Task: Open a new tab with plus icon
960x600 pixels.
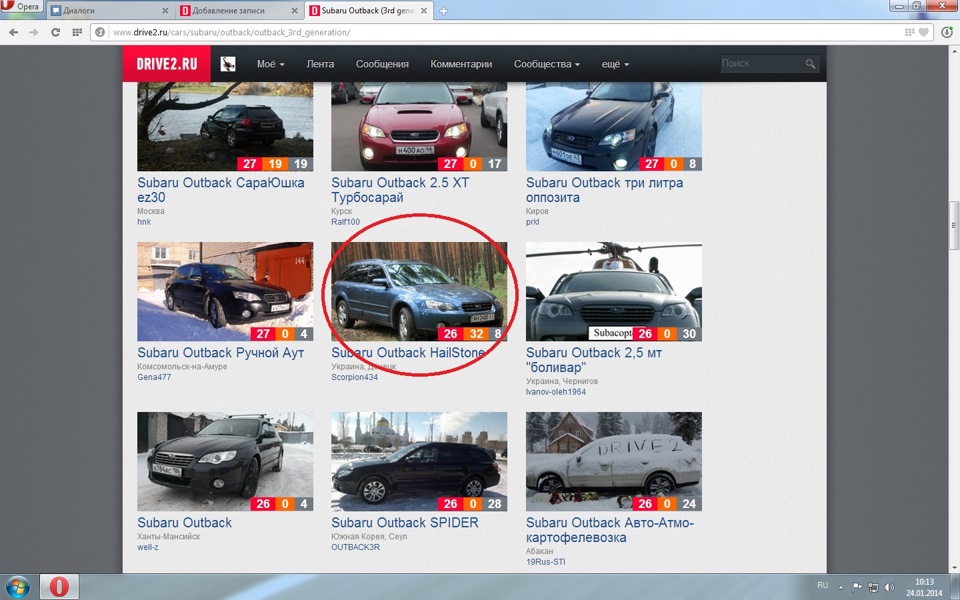Action: point(443,10)
